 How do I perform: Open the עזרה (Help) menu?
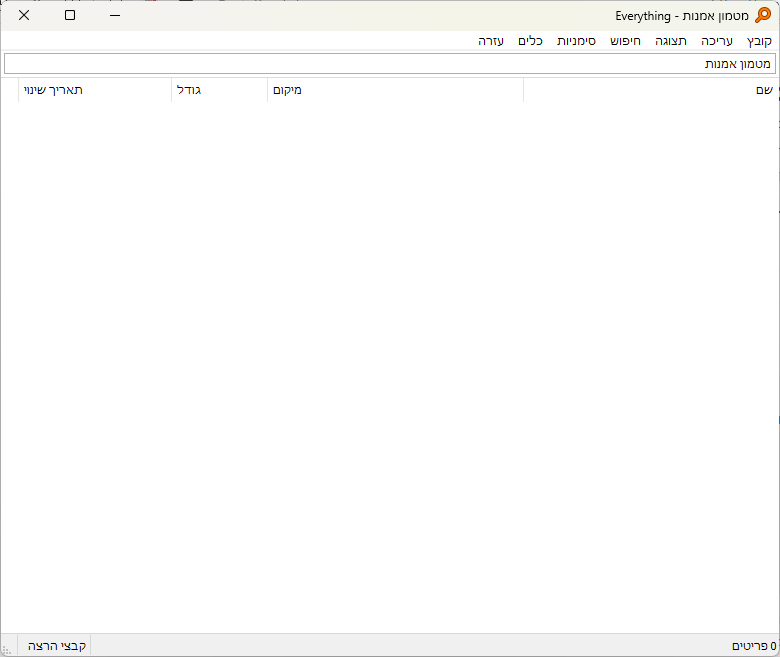[491, 41]
